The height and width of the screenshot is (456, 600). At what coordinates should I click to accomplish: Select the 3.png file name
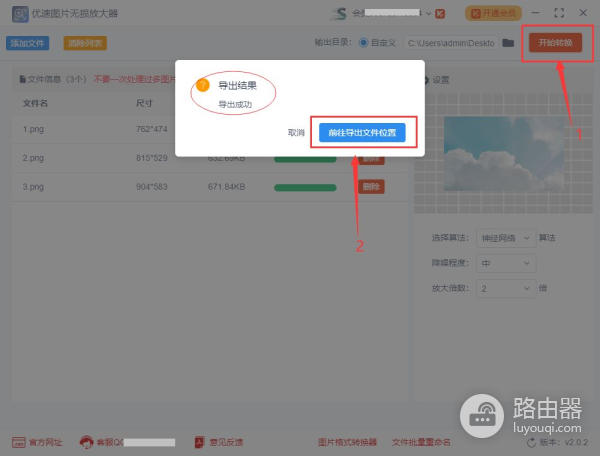(x=33, y=187)
